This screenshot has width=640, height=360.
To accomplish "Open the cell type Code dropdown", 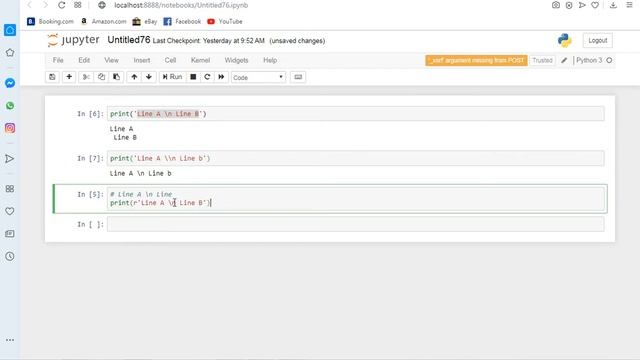I will click(258, 77).
